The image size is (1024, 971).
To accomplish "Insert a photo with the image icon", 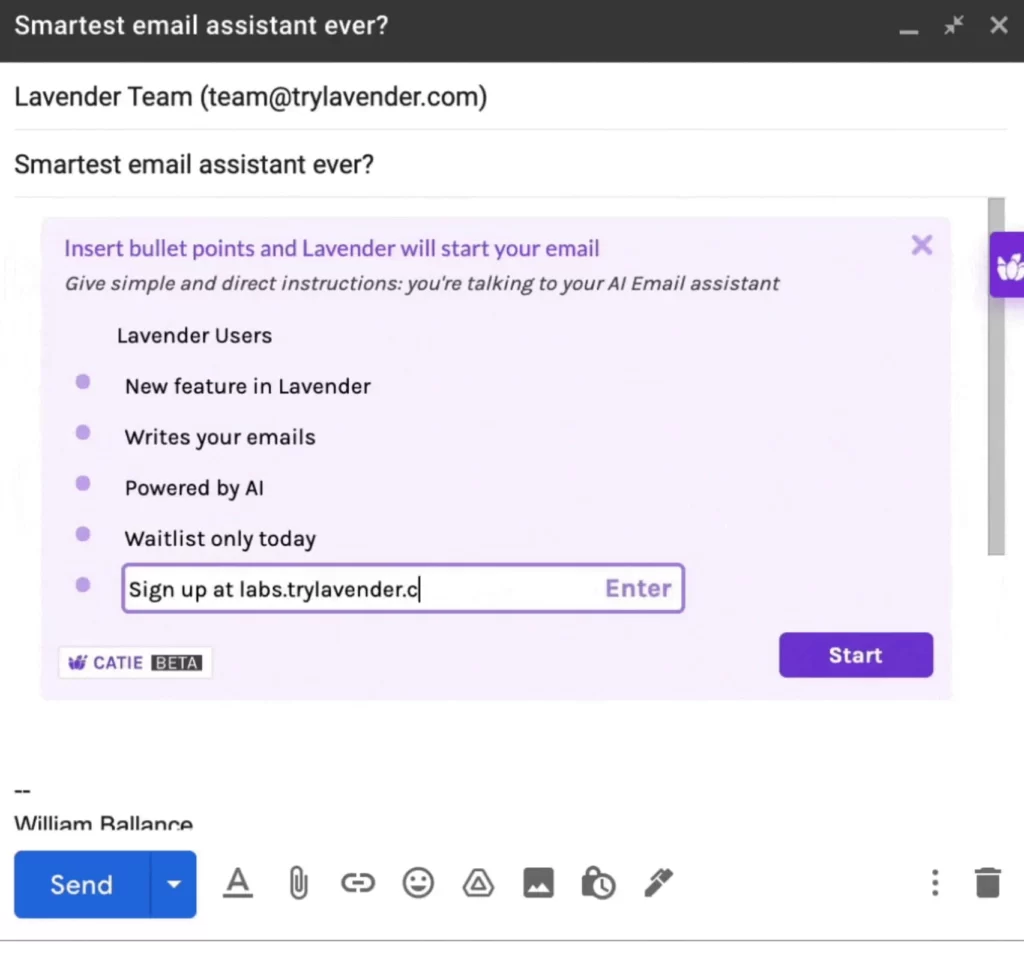I will 538,883.
